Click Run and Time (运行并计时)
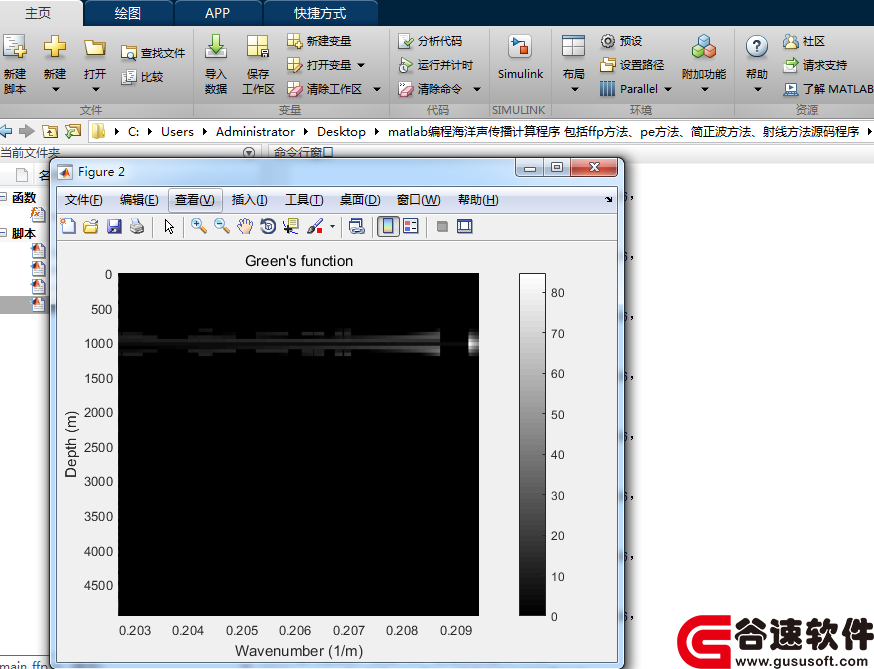Viewport: 874px width, 669px height. [435, 65]
